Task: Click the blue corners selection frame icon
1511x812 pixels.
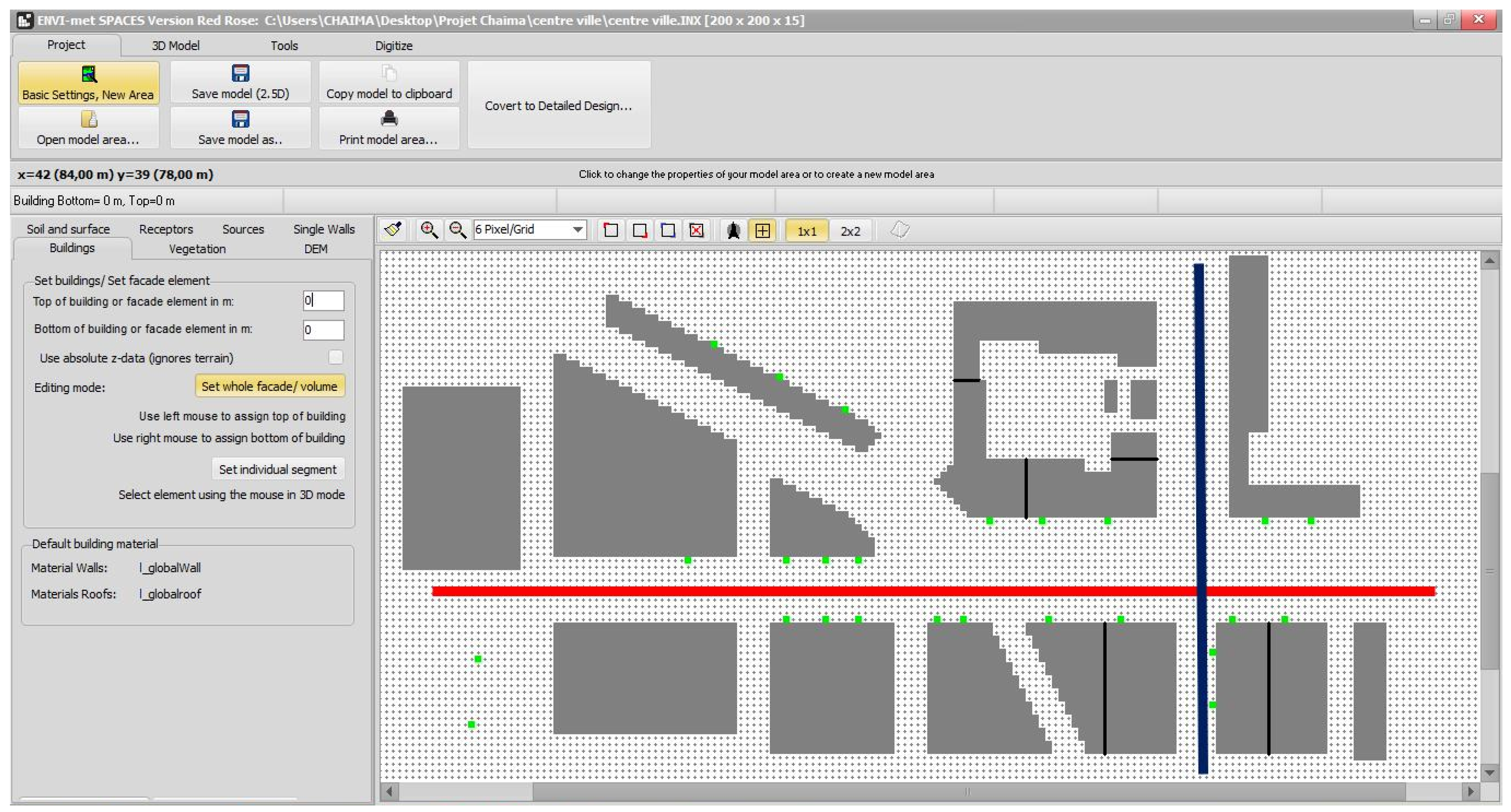Action: pyautogui.click(x=668, y=230)
